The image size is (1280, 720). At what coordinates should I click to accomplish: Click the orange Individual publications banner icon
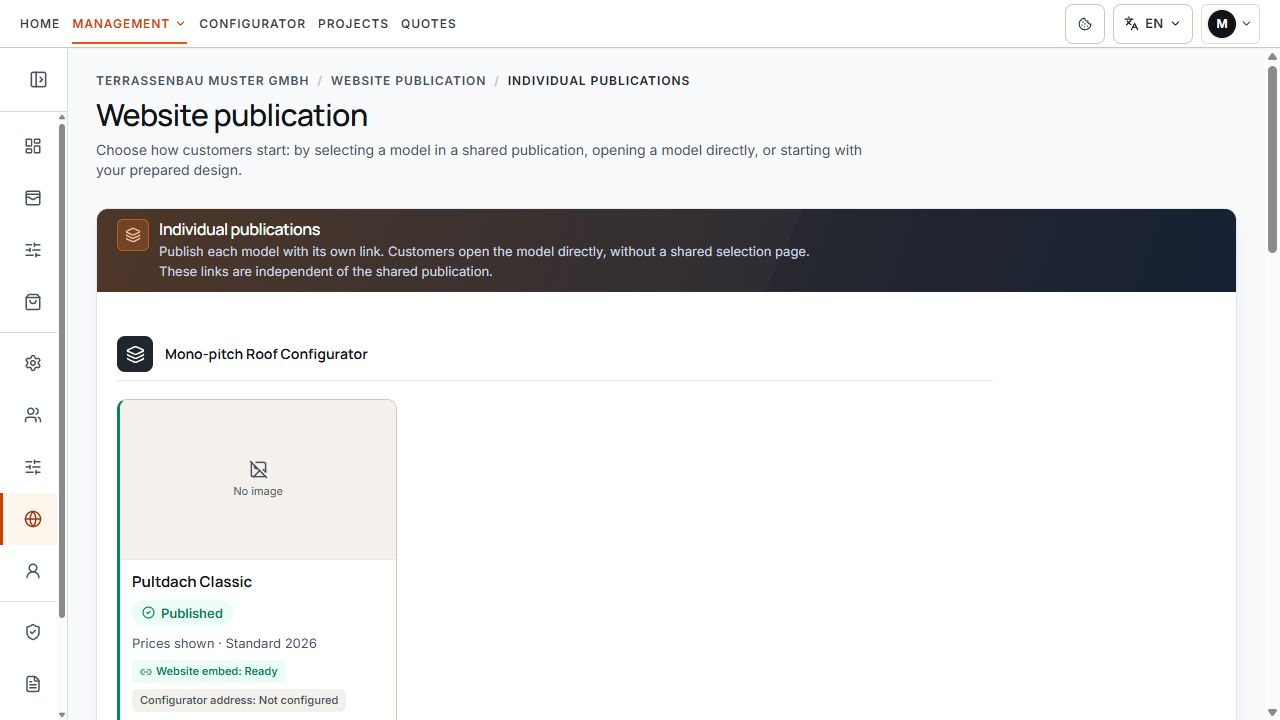[x=133, y=235]
